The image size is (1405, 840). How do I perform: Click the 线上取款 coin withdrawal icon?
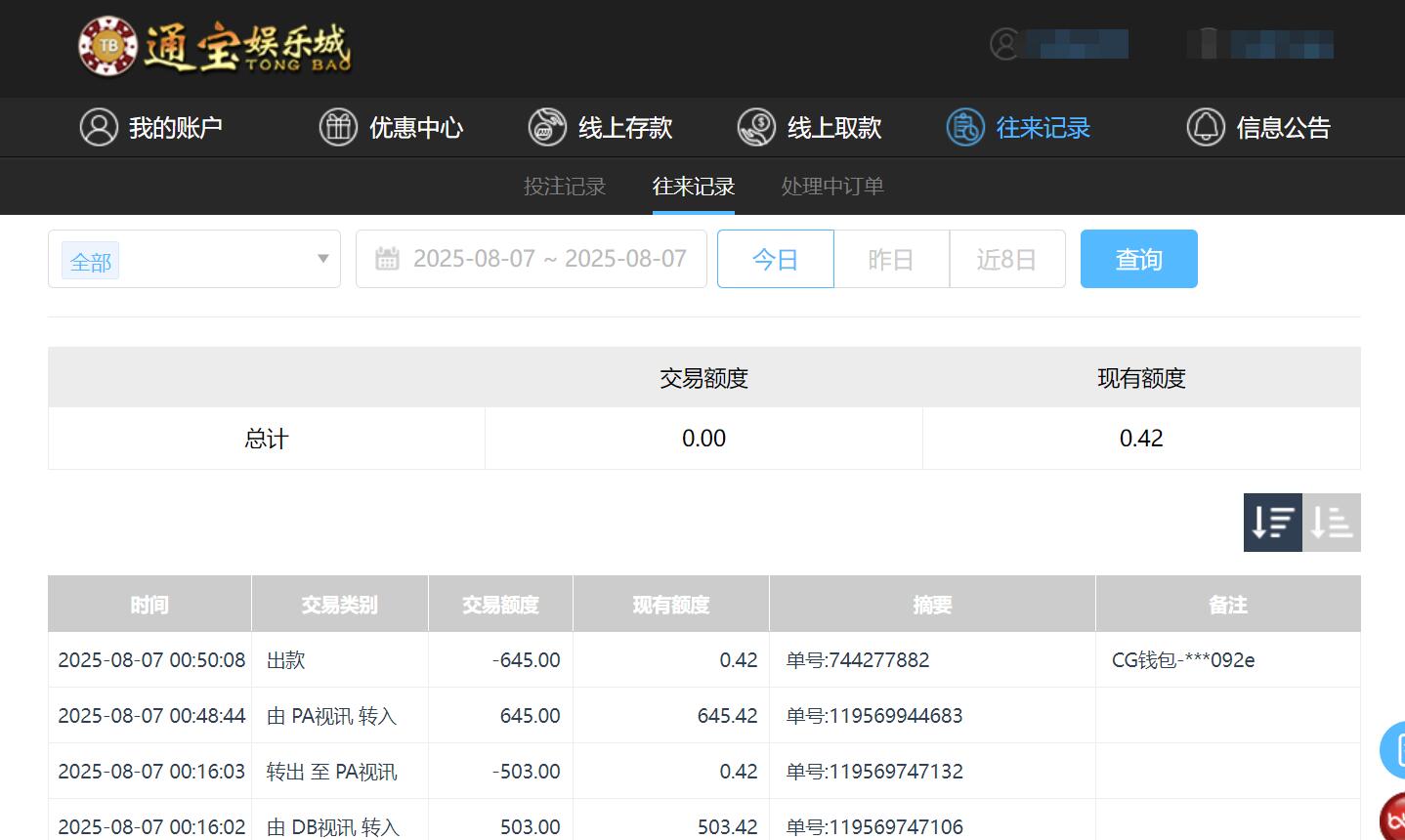point(757,127)
